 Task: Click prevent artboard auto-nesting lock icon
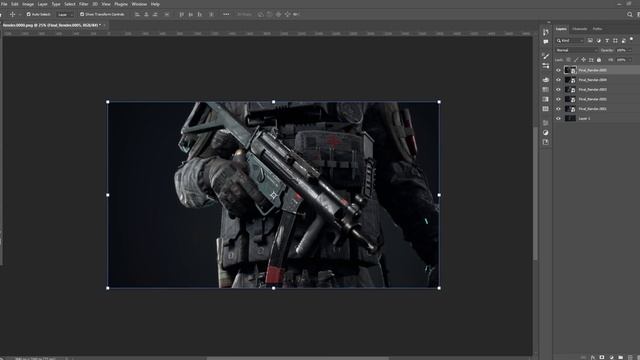[591, 60]
